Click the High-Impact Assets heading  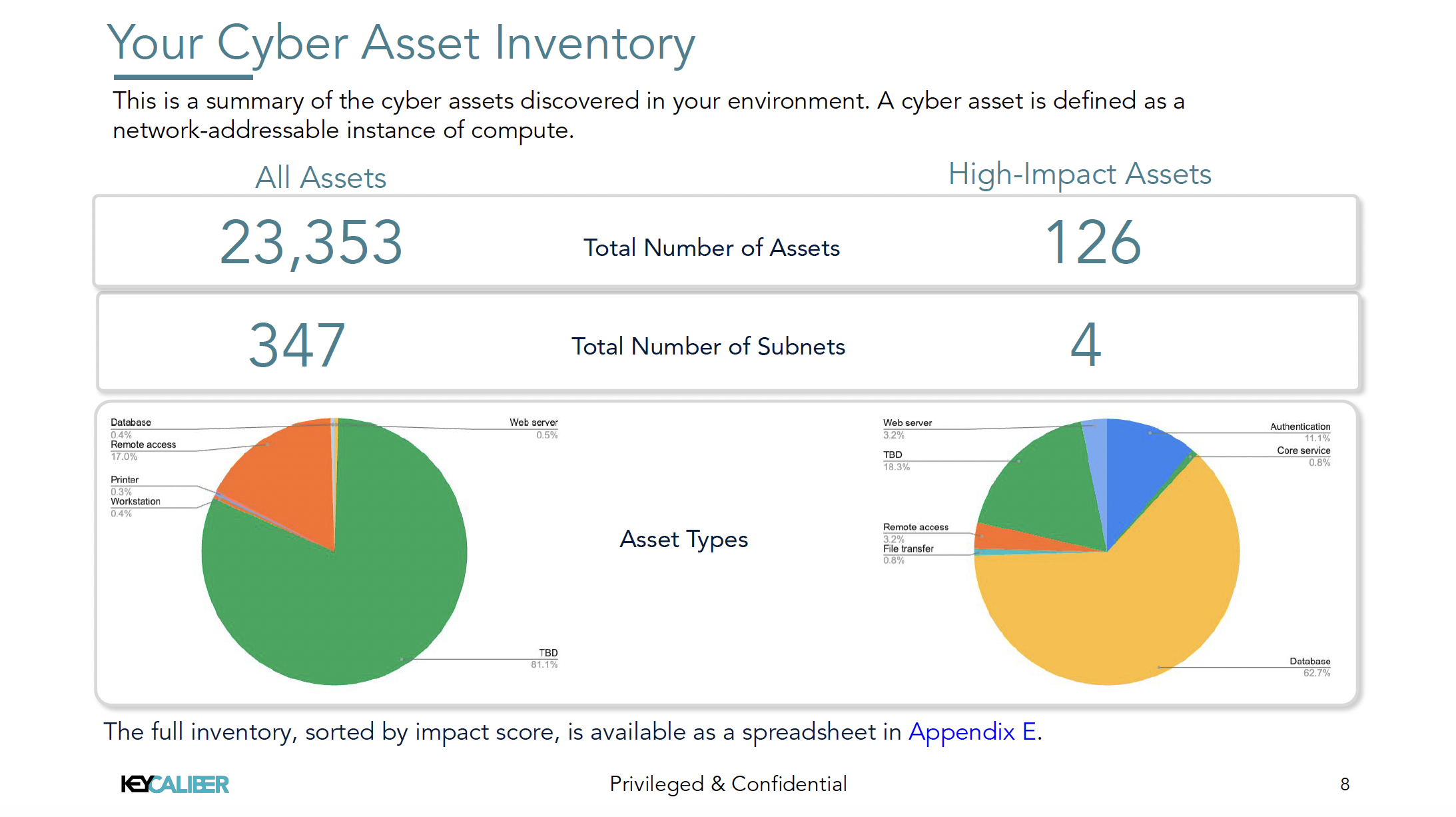point(1079,174)
